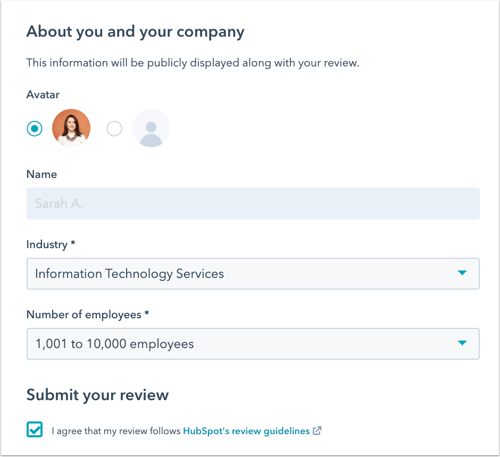
Task: Click the Avatar field label
Action: (x=43, y=95)
